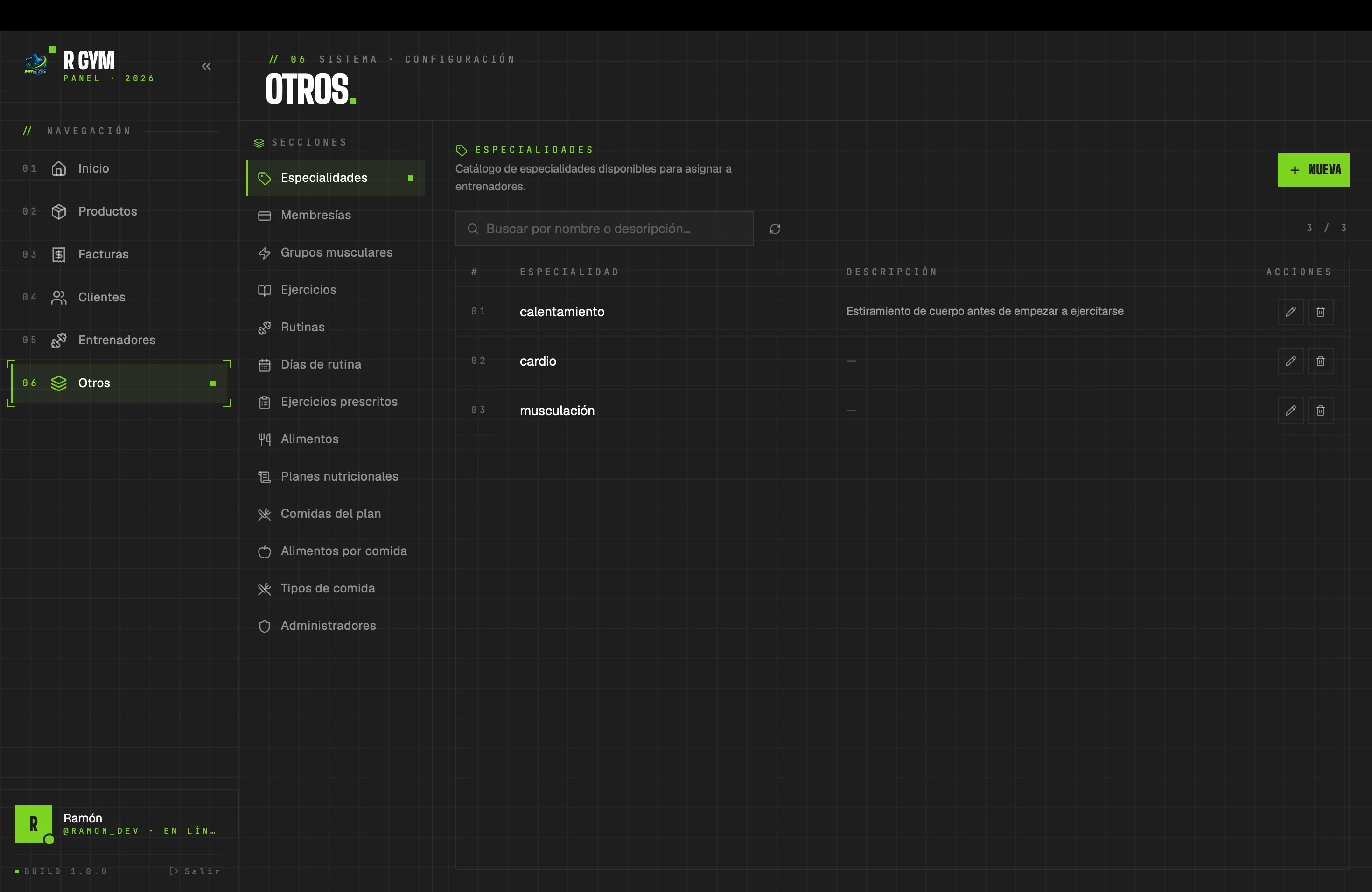Viewport: 1372px width, 892px height.
Task: Collapse the sidebar with double chevron
Action: coord(206,66)
